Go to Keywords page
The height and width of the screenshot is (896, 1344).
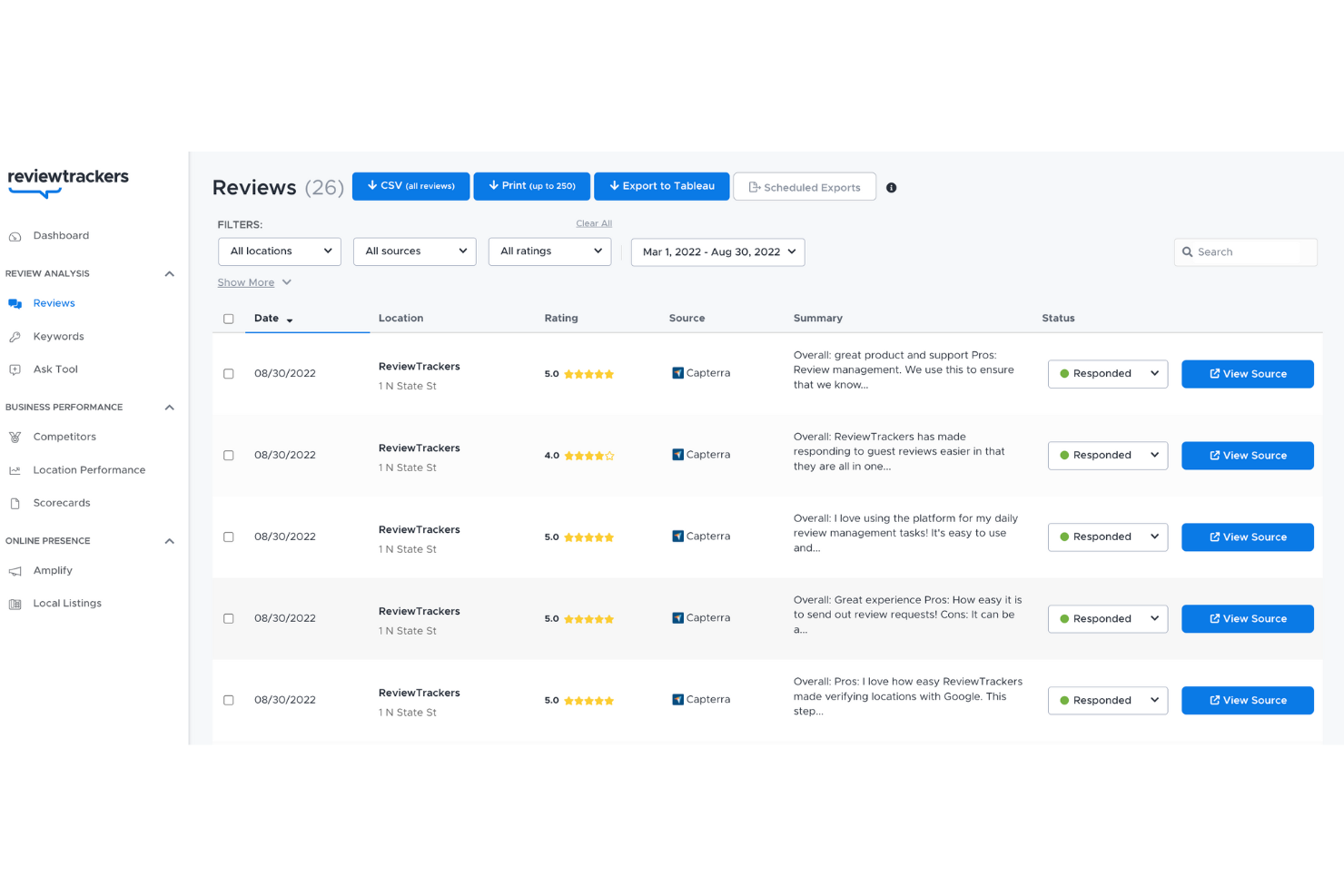click(x=59, y=337)
